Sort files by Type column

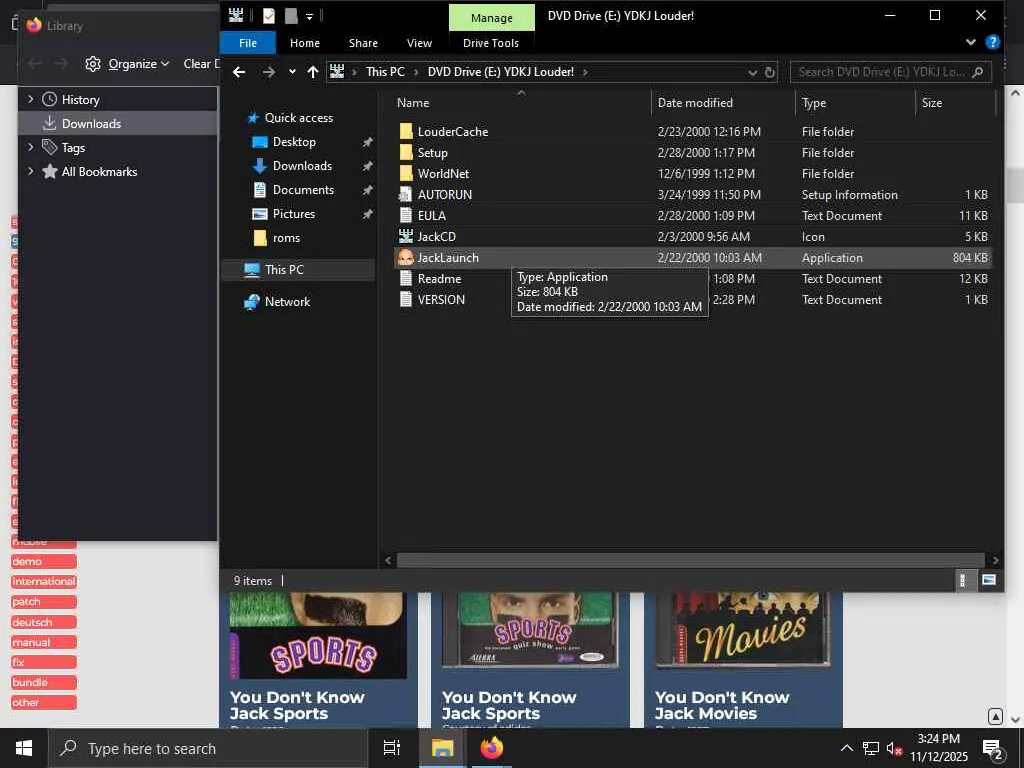click(x=814, y=103)
